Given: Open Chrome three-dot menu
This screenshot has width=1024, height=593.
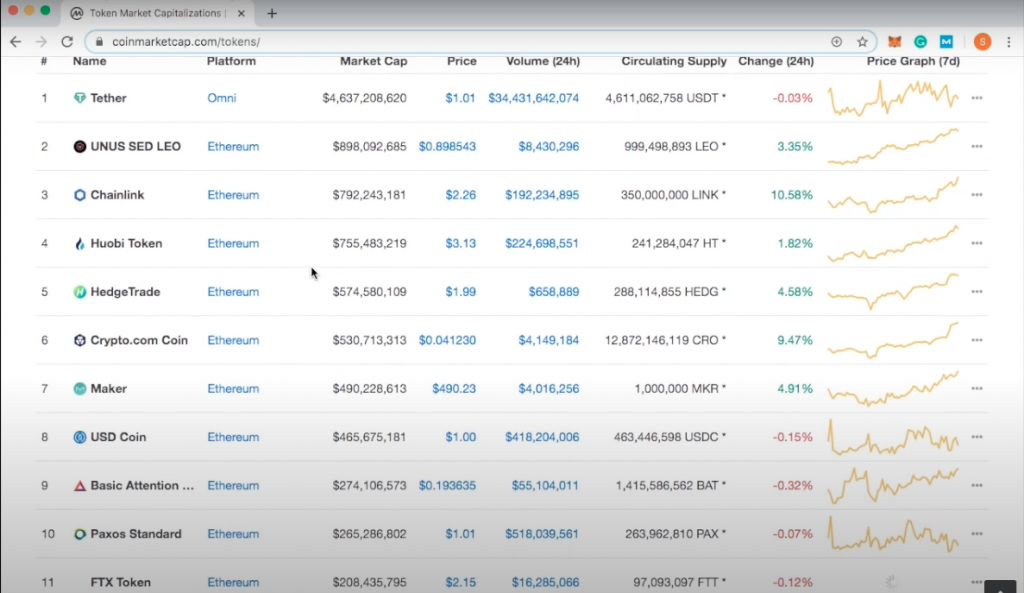Looking at the screenshot, I should [x=1009, y=42].
